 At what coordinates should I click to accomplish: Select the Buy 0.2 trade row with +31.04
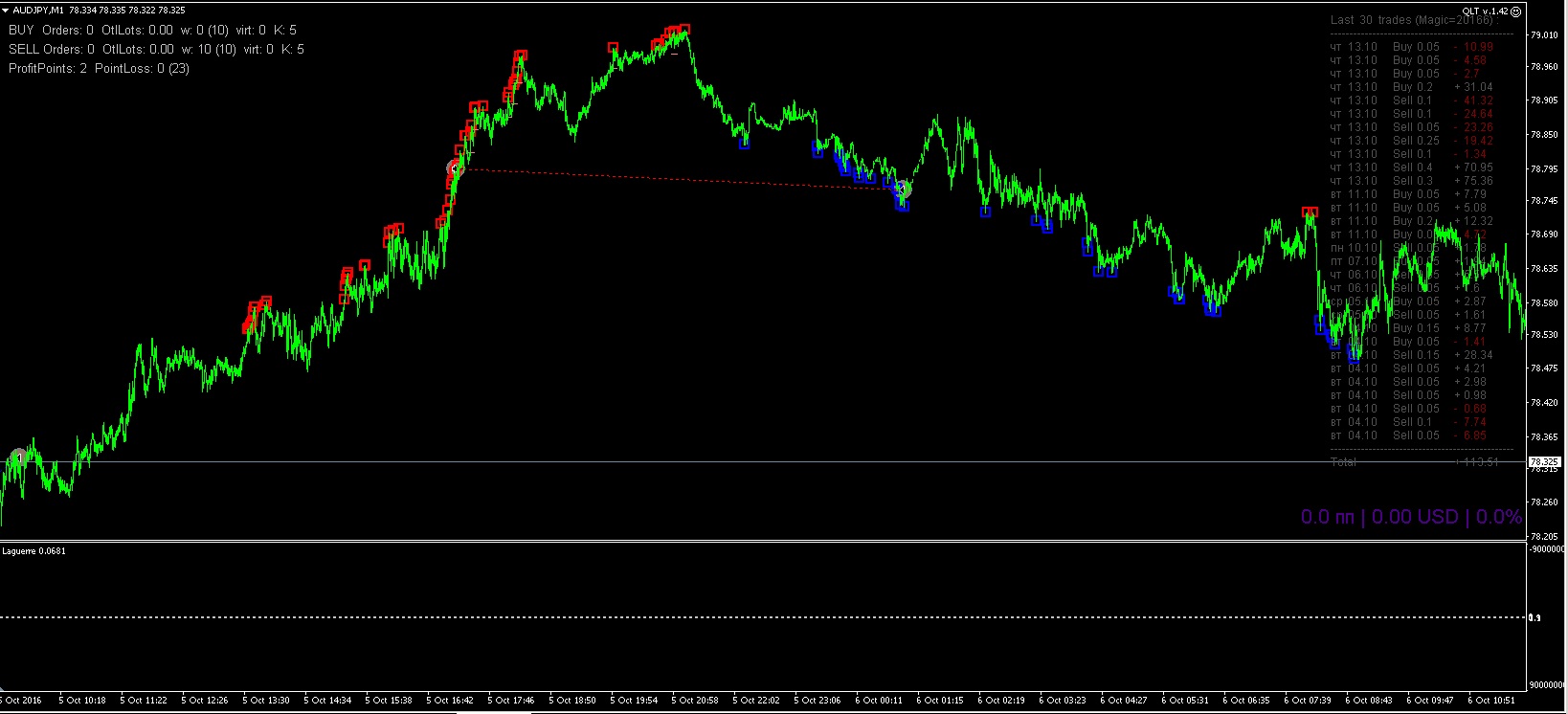tap(1412, 86)
